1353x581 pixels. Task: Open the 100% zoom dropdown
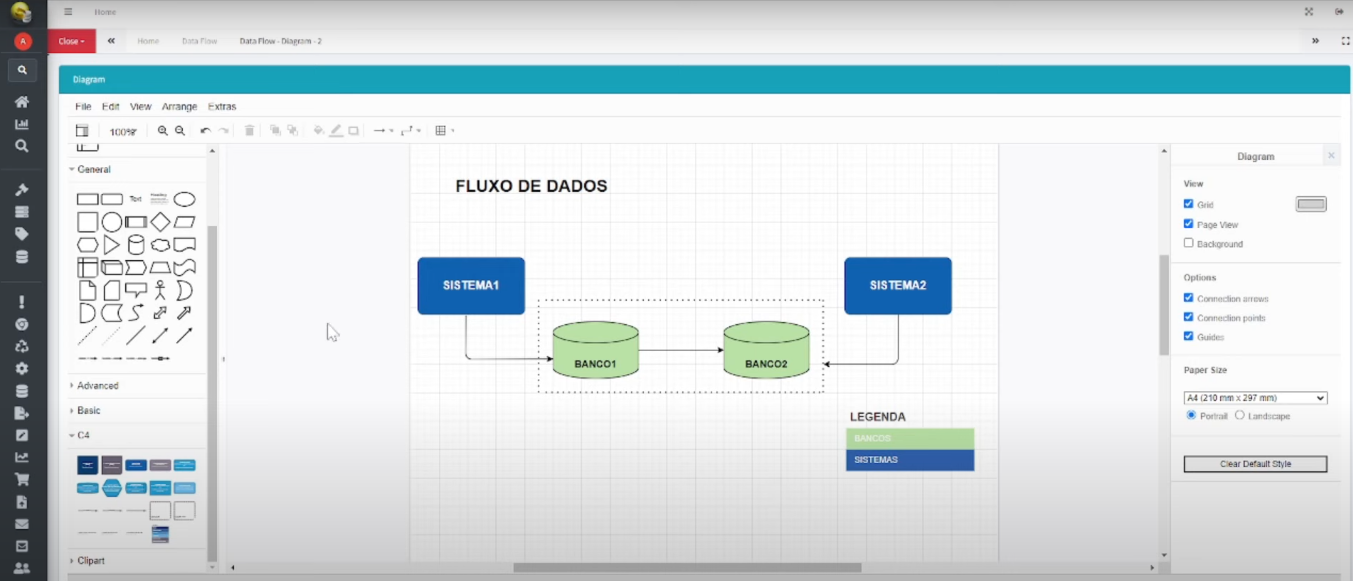pos(124,131)
